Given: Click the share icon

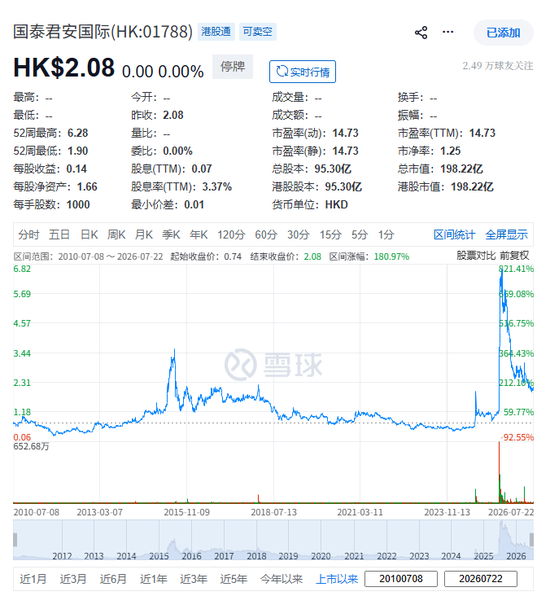Looking at the screenshot, I should (x=421, y=32).
